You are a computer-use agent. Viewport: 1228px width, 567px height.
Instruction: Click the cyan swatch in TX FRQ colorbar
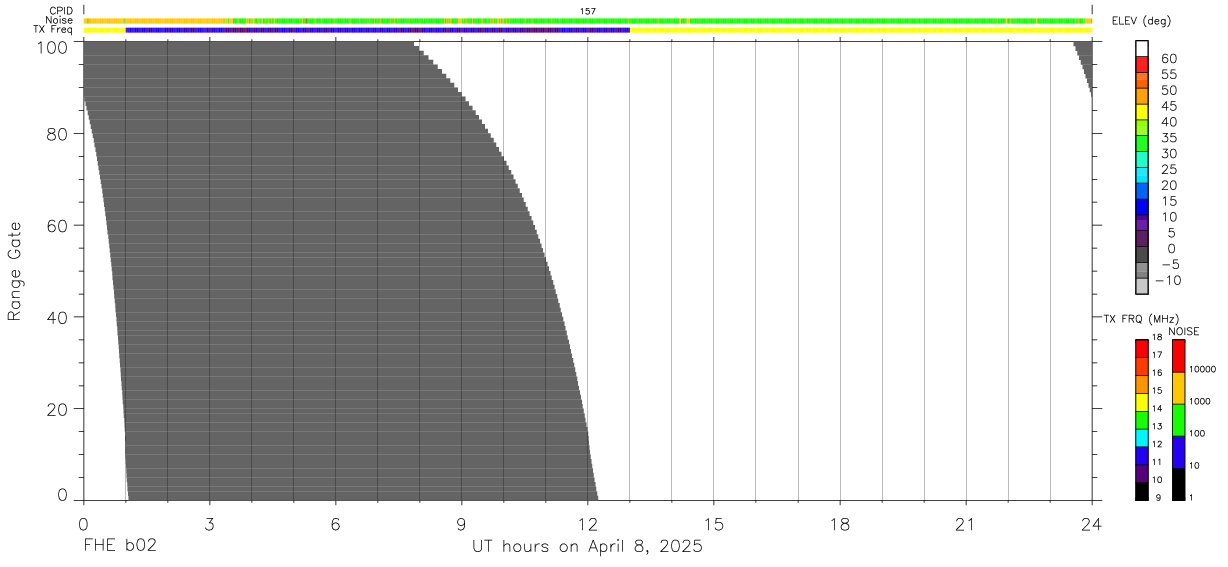(1142, 438)
